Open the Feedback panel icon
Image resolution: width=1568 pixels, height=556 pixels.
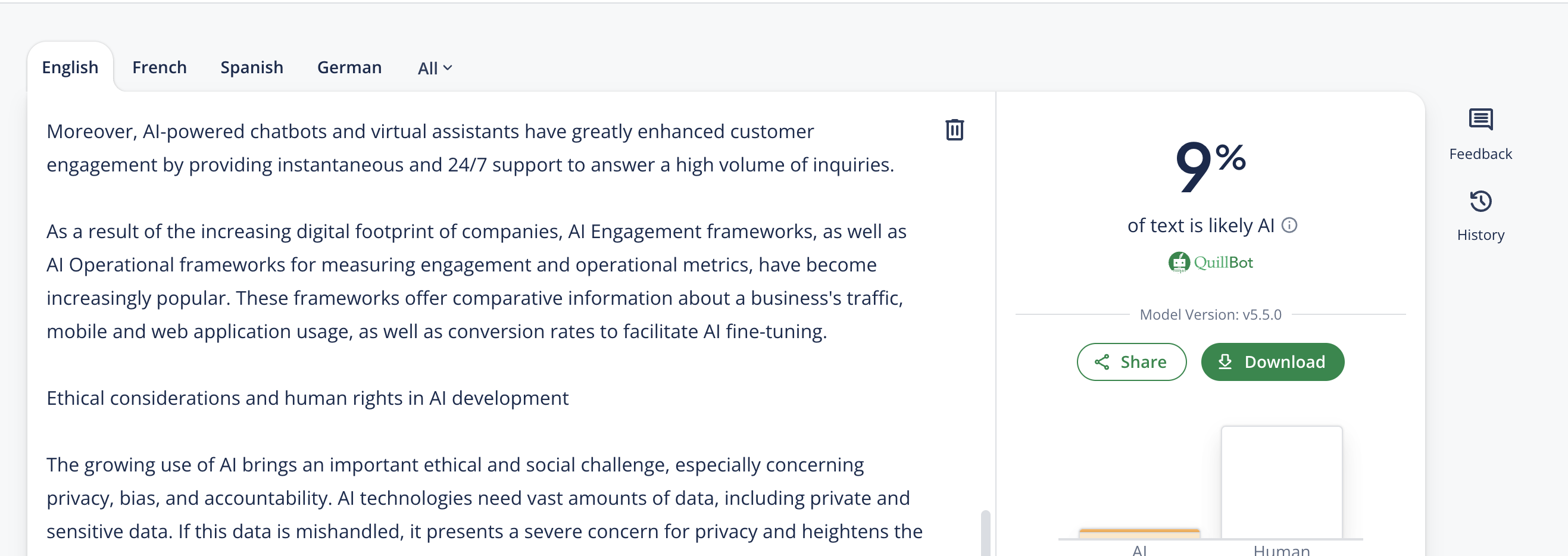(x=1480, y=120)
